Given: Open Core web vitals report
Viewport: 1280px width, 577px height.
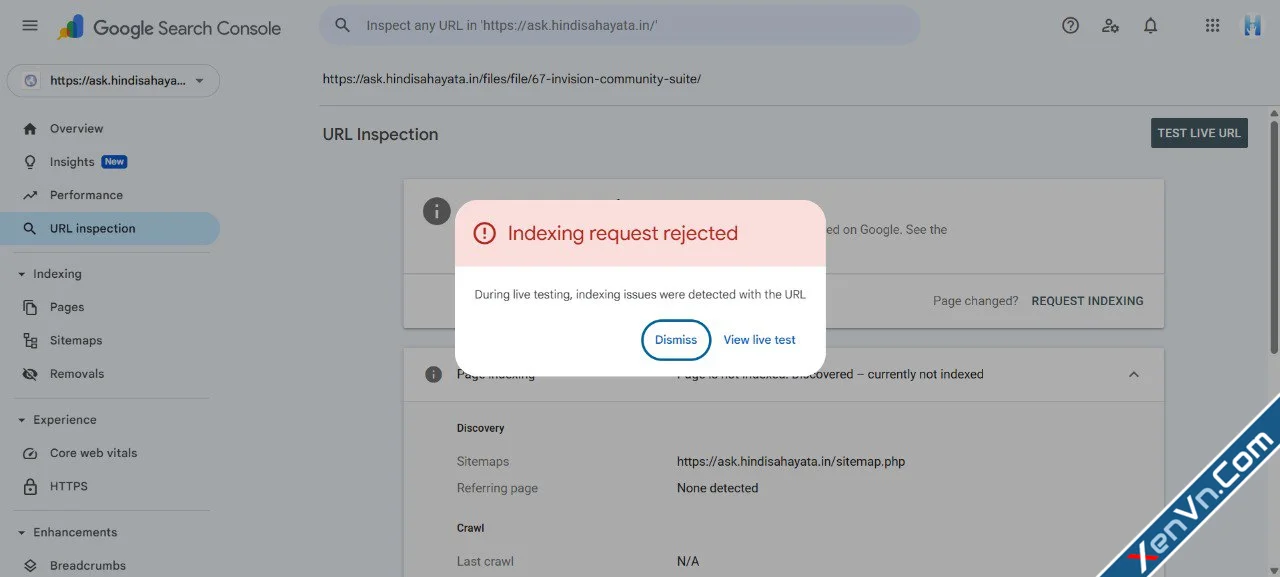Looking at the screenshot, I should coord(93,453).
